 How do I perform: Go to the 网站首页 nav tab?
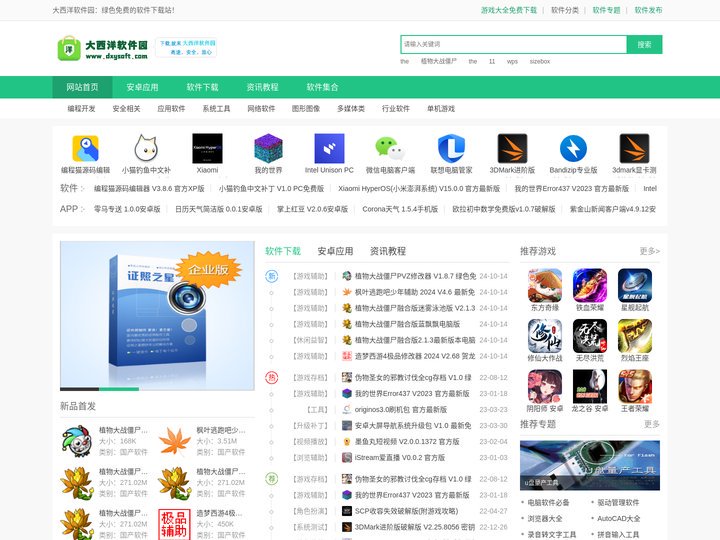click(x=82, y=87)
